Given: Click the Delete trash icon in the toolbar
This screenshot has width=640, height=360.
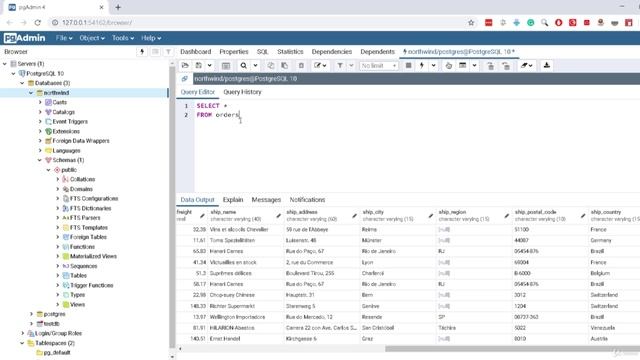Looking at the screenshot, I should 301,65.
